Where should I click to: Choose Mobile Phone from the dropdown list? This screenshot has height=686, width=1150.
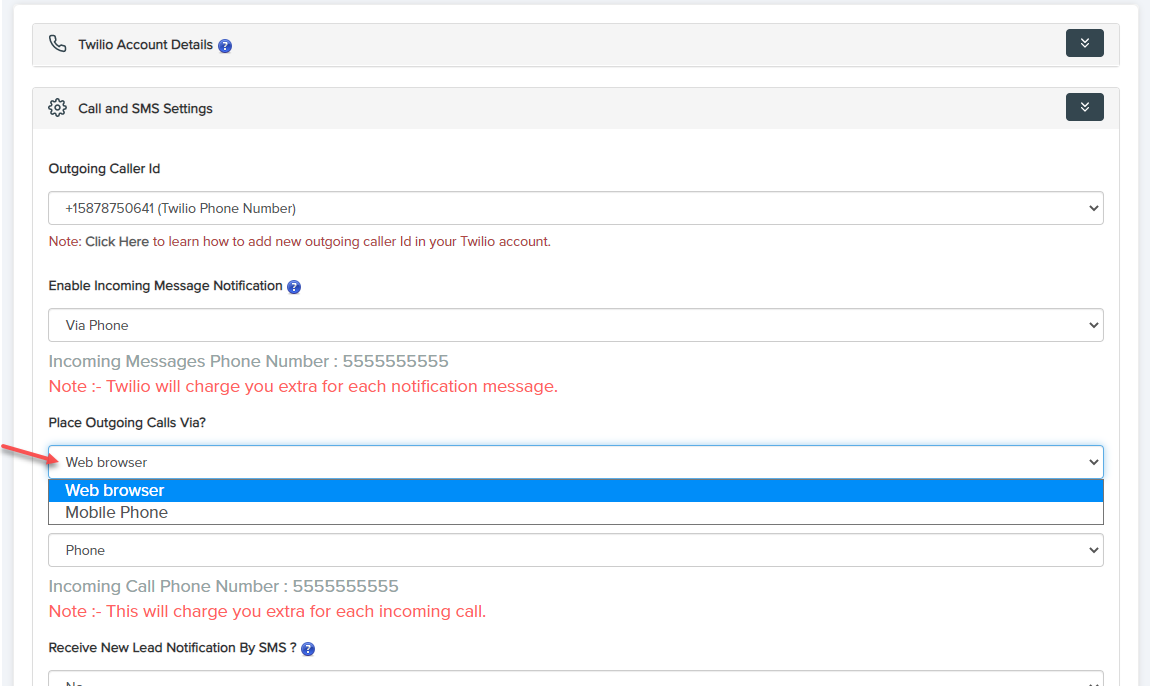pyautogui.click(x=575, y=513)
